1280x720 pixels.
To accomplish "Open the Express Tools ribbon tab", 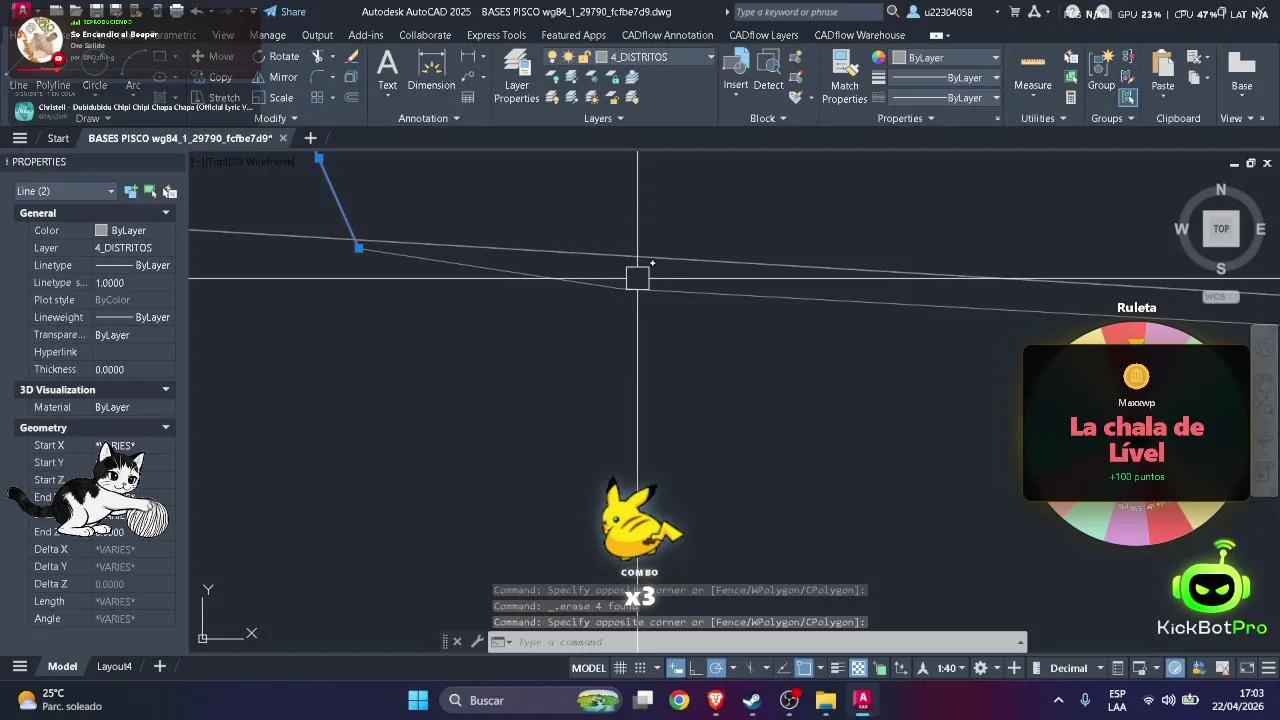I will pos(496,35).
